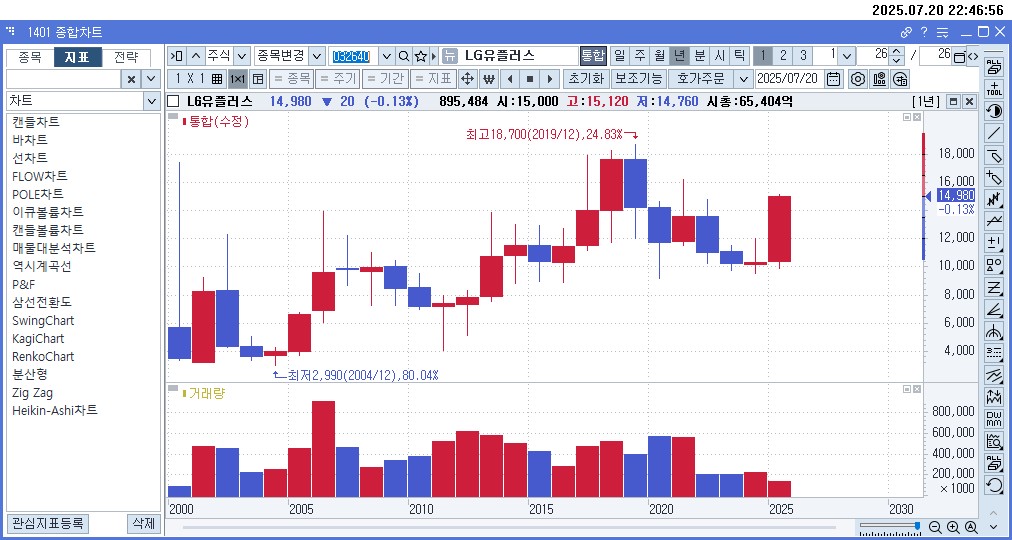Switch chart period to 일 (daily)
The width and height of the screenshot is (1012, 540).
[x=620, y=56]
